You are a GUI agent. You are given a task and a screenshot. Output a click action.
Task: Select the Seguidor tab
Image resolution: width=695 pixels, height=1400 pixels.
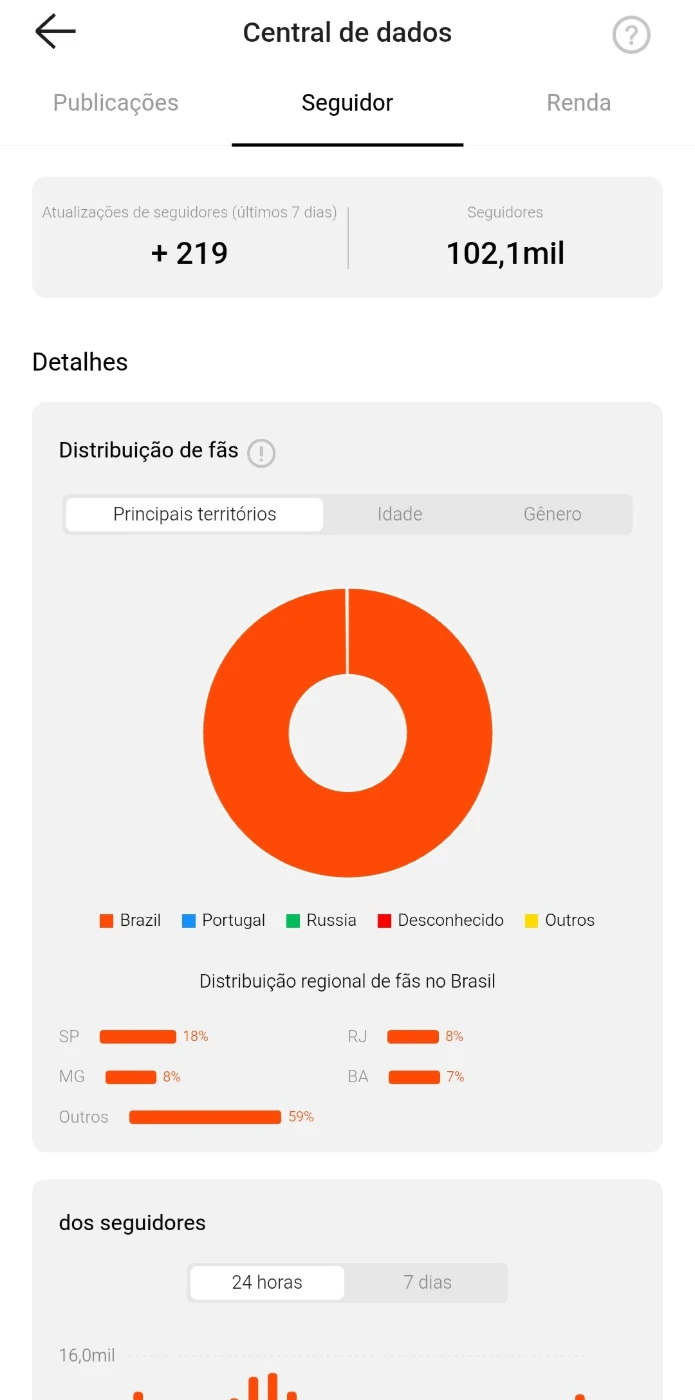pyautogui.click(x=347, y=103)
